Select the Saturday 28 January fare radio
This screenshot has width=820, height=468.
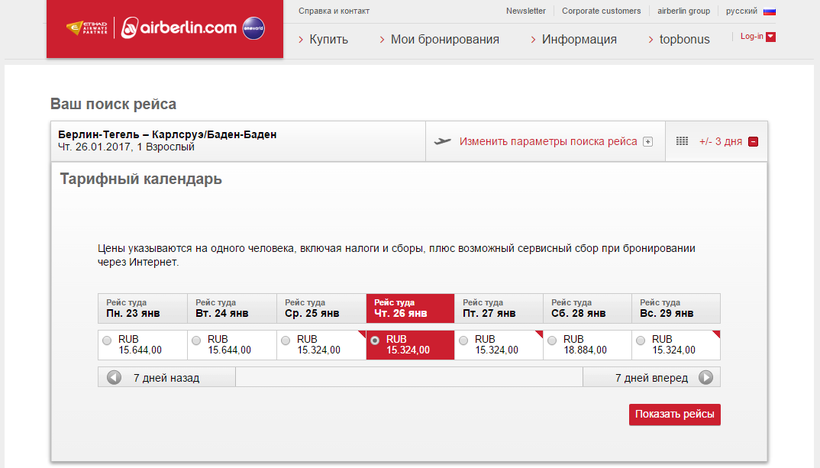[x=552, y=341]
